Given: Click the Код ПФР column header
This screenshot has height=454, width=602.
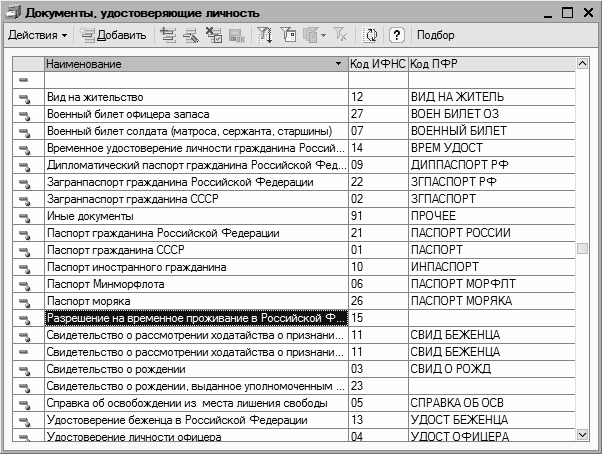Looking at the screenshot, I should 490,64.
